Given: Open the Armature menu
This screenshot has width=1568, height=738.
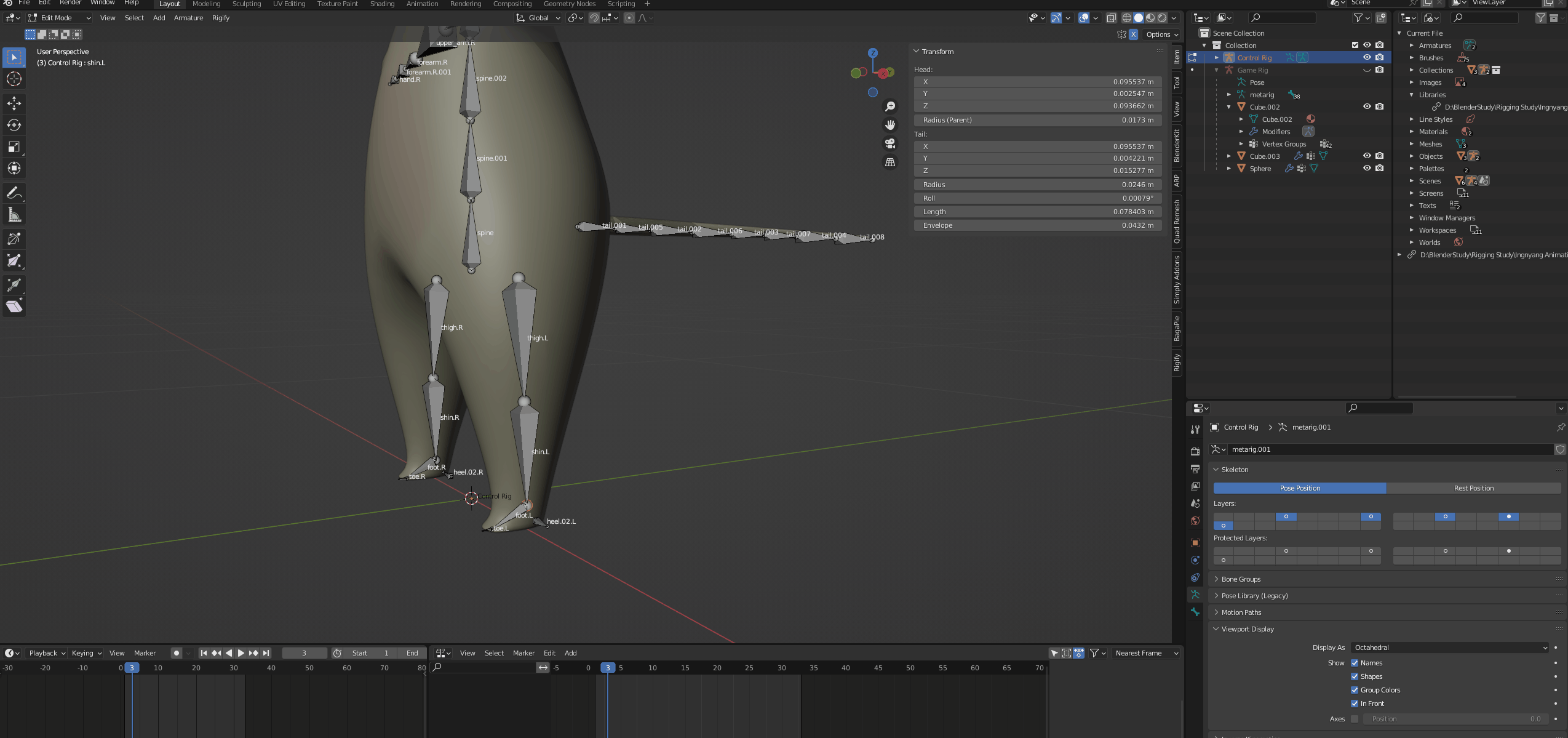Looking at the screenshot, I should pos(188,18).
